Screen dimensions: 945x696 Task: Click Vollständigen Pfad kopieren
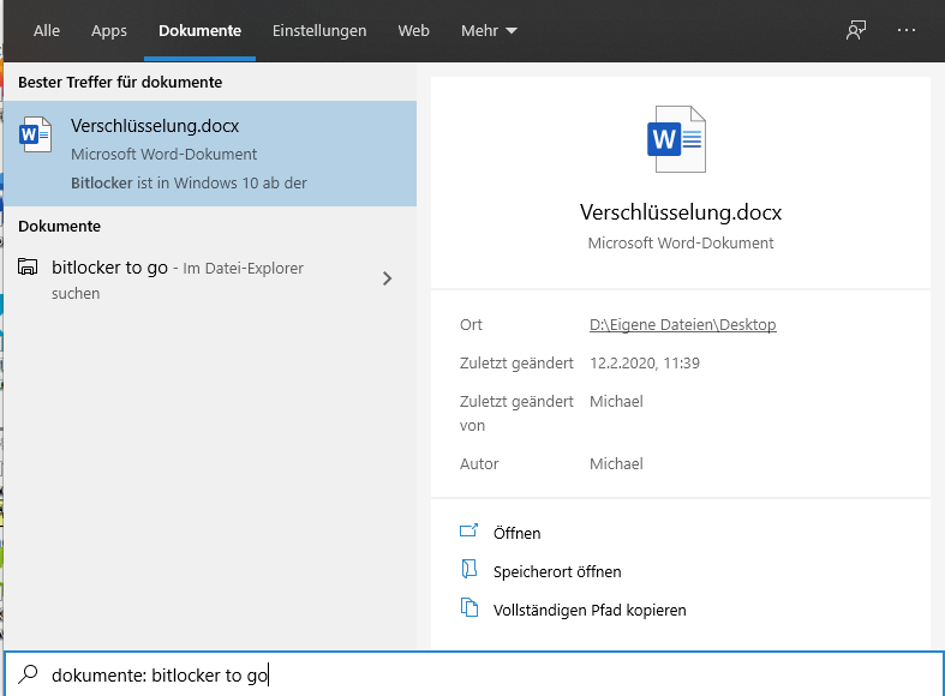click(x=589, y=610)
